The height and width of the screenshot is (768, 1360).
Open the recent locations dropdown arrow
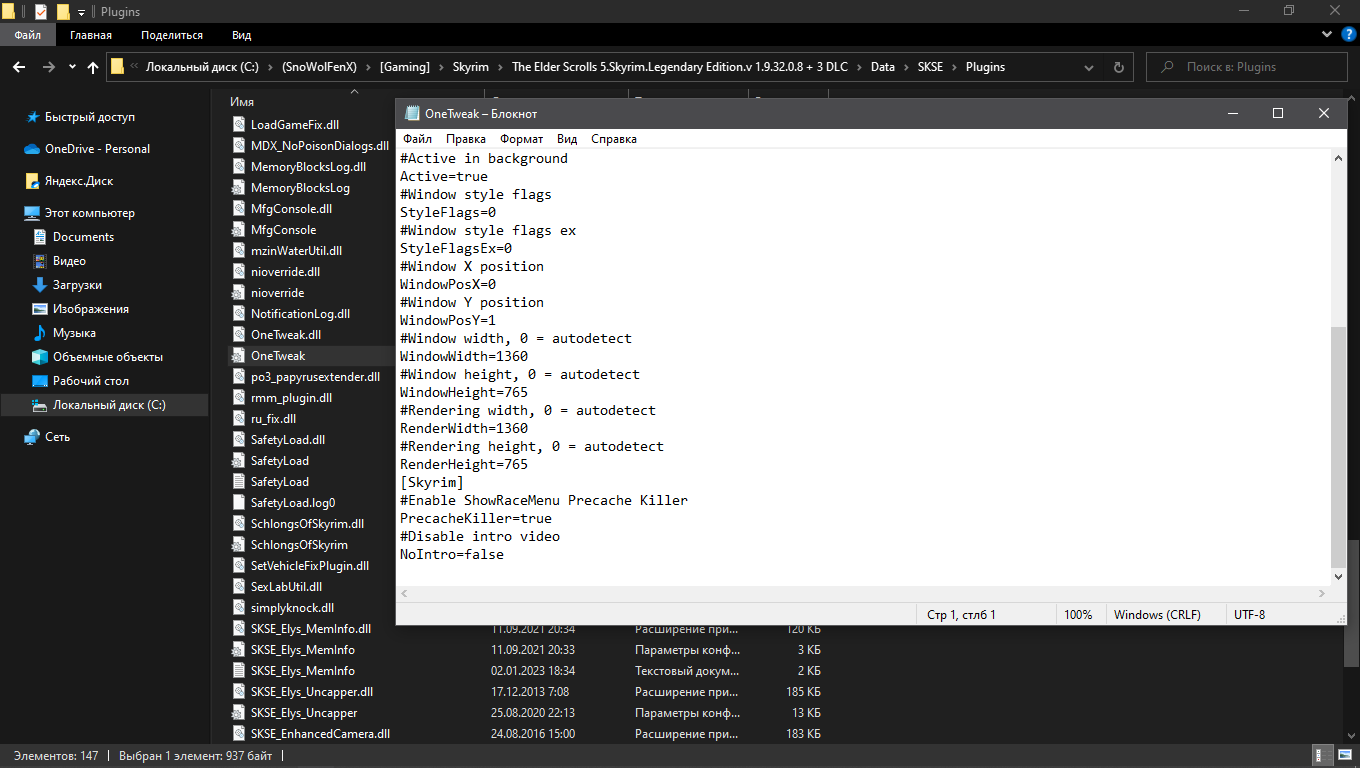pos(72,67)
